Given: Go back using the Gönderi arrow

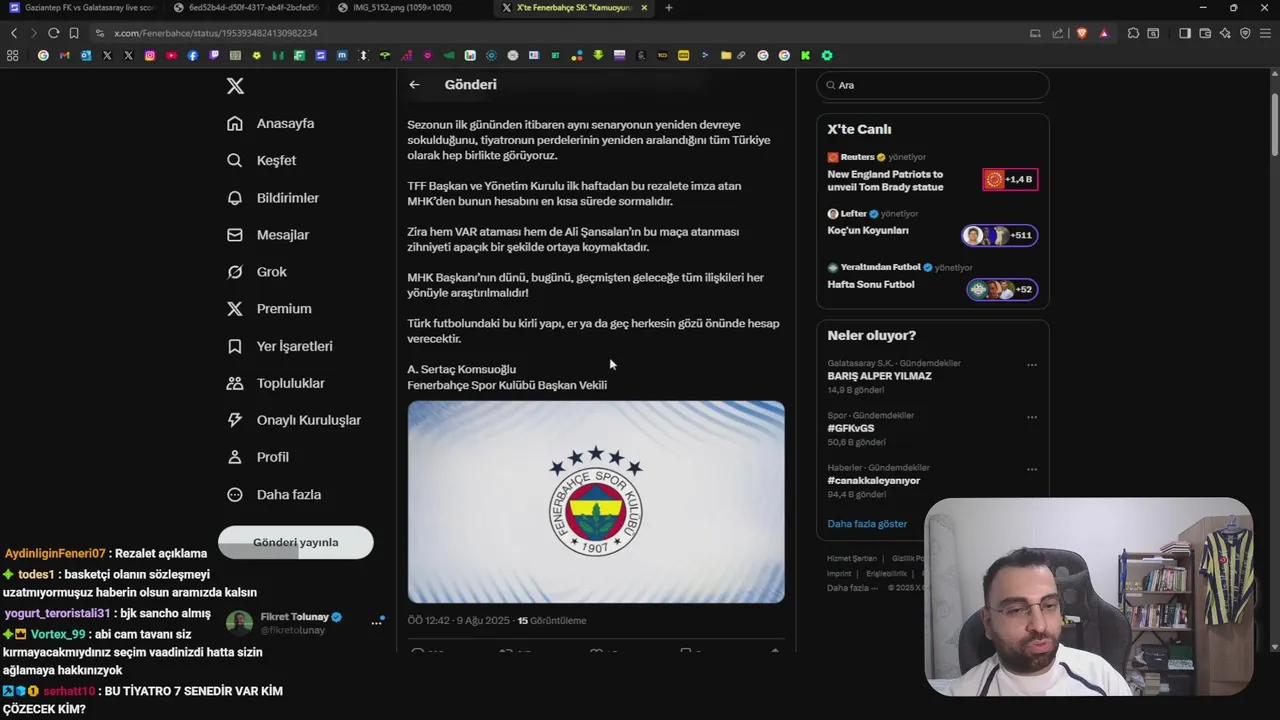Looking at the screenshot, I should point(414,85).
